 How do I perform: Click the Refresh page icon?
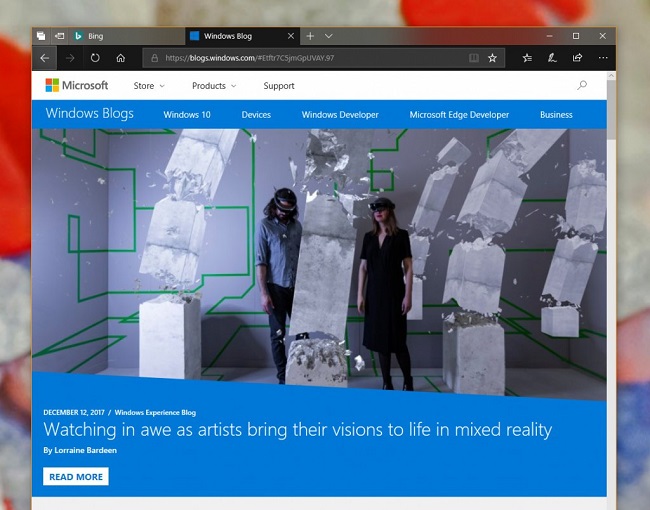click(x=95, y=58)
